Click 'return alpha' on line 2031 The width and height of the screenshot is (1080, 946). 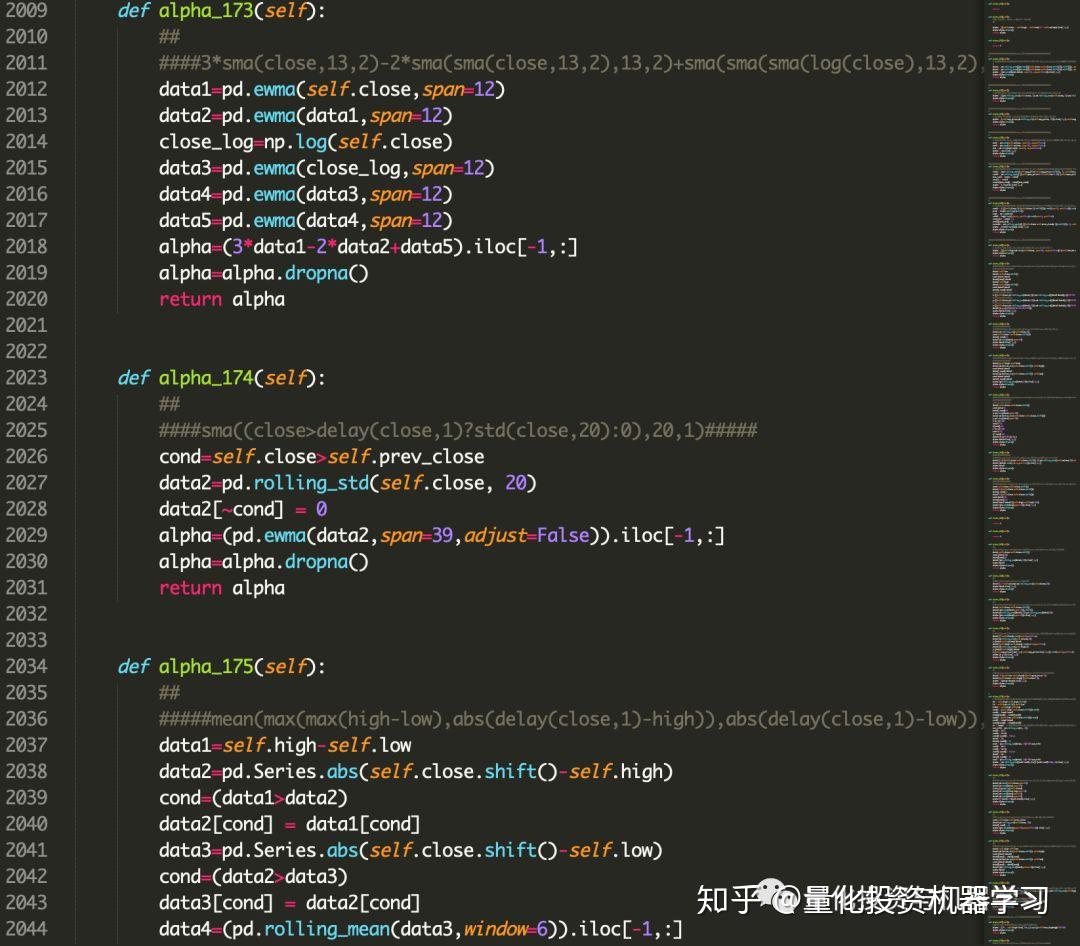pos(222,588)
